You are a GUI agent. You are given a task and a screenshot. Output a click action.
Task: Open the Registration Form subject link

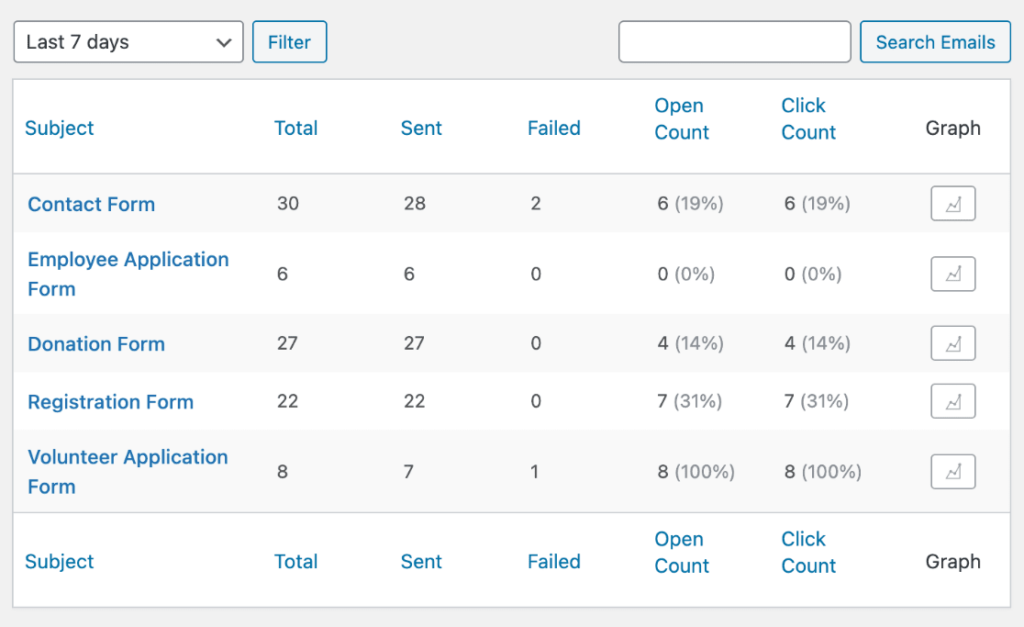110,402
